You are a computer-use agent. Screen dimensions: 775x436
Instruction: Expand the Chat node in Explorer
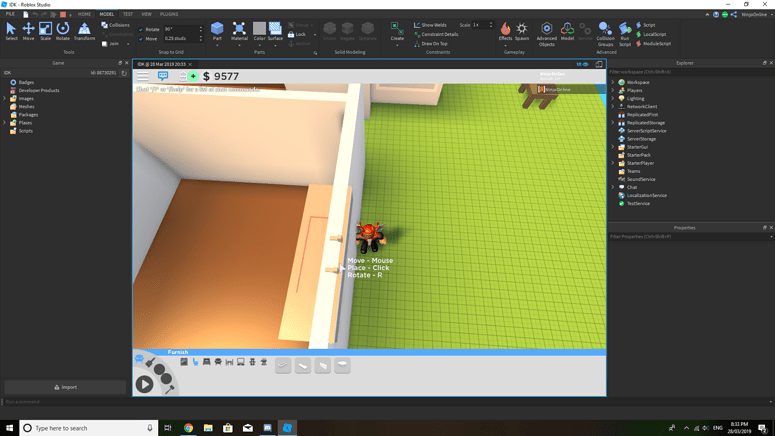pos(613,187)
